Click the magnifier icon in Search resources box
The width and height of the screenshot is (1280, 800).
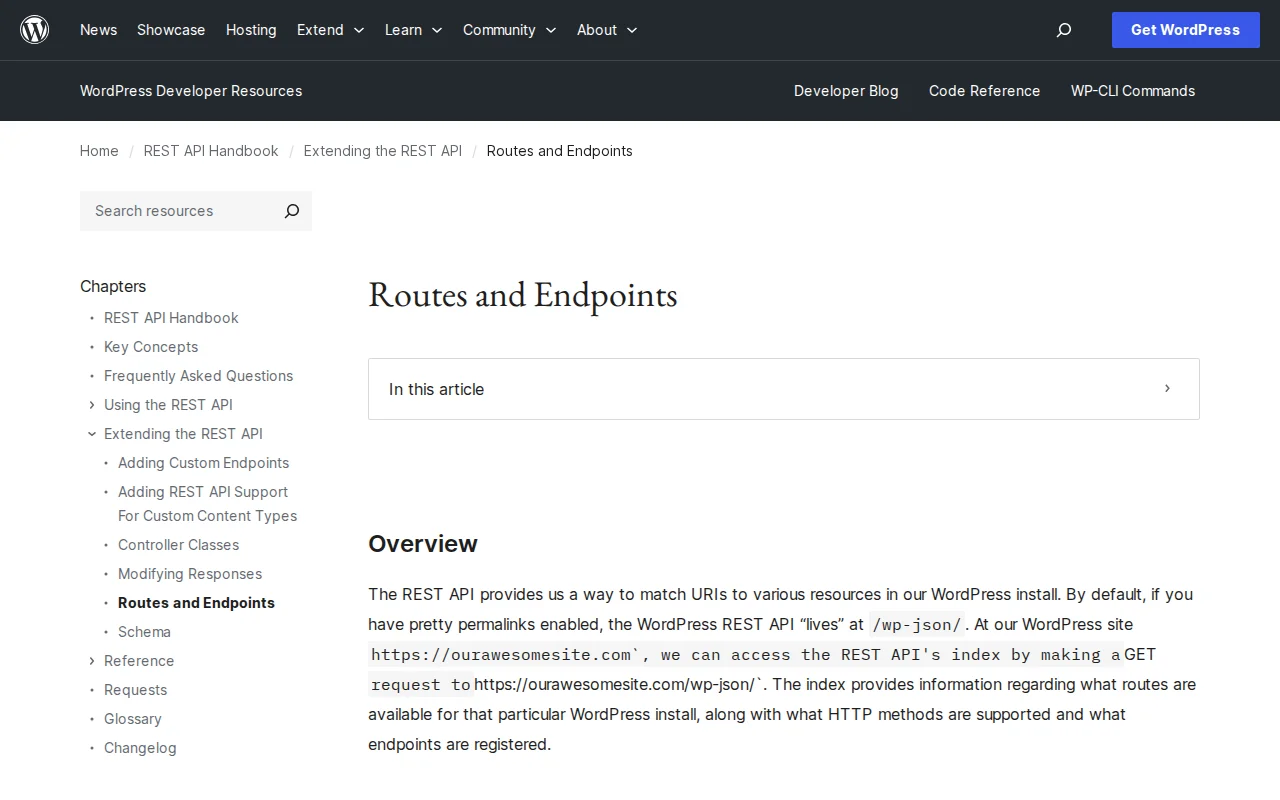point(291,211)
